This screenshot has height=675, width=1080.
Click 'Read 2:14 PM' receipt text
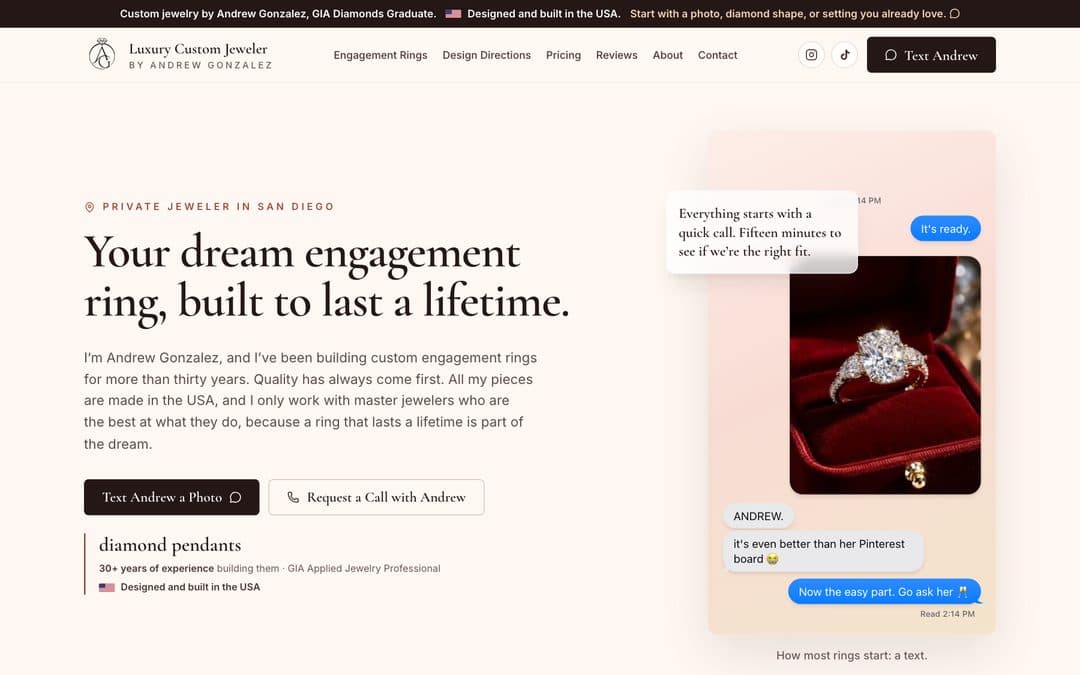[947, 614]
